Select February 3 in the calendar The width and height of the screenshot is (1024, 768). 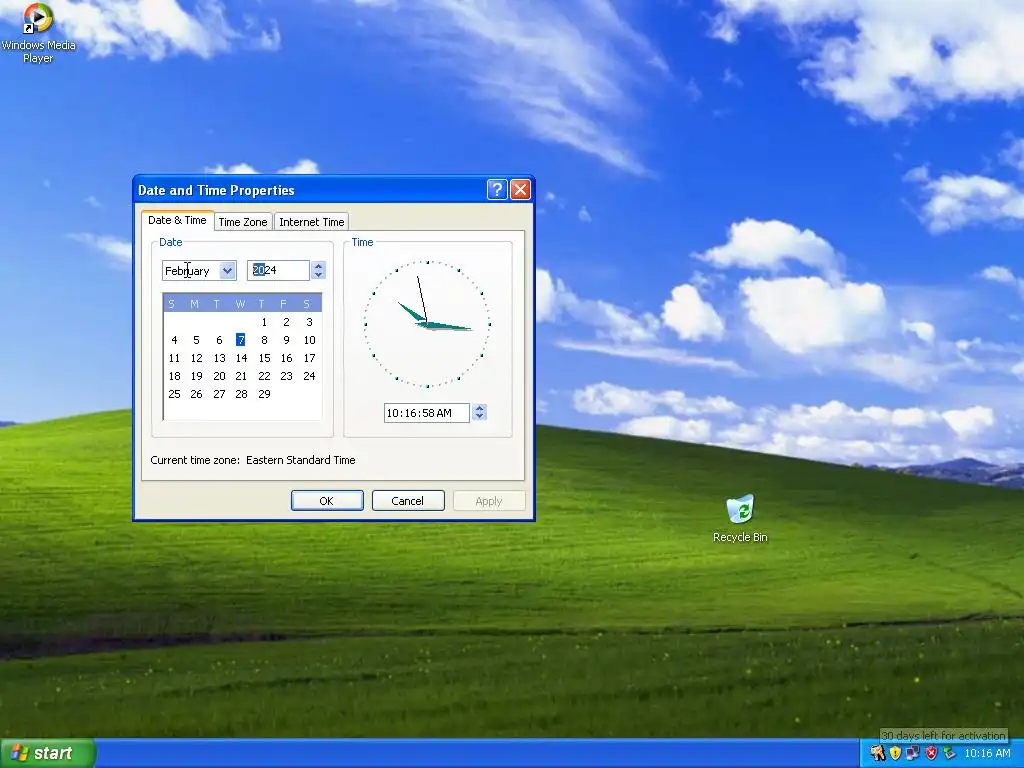click(309, 322)
